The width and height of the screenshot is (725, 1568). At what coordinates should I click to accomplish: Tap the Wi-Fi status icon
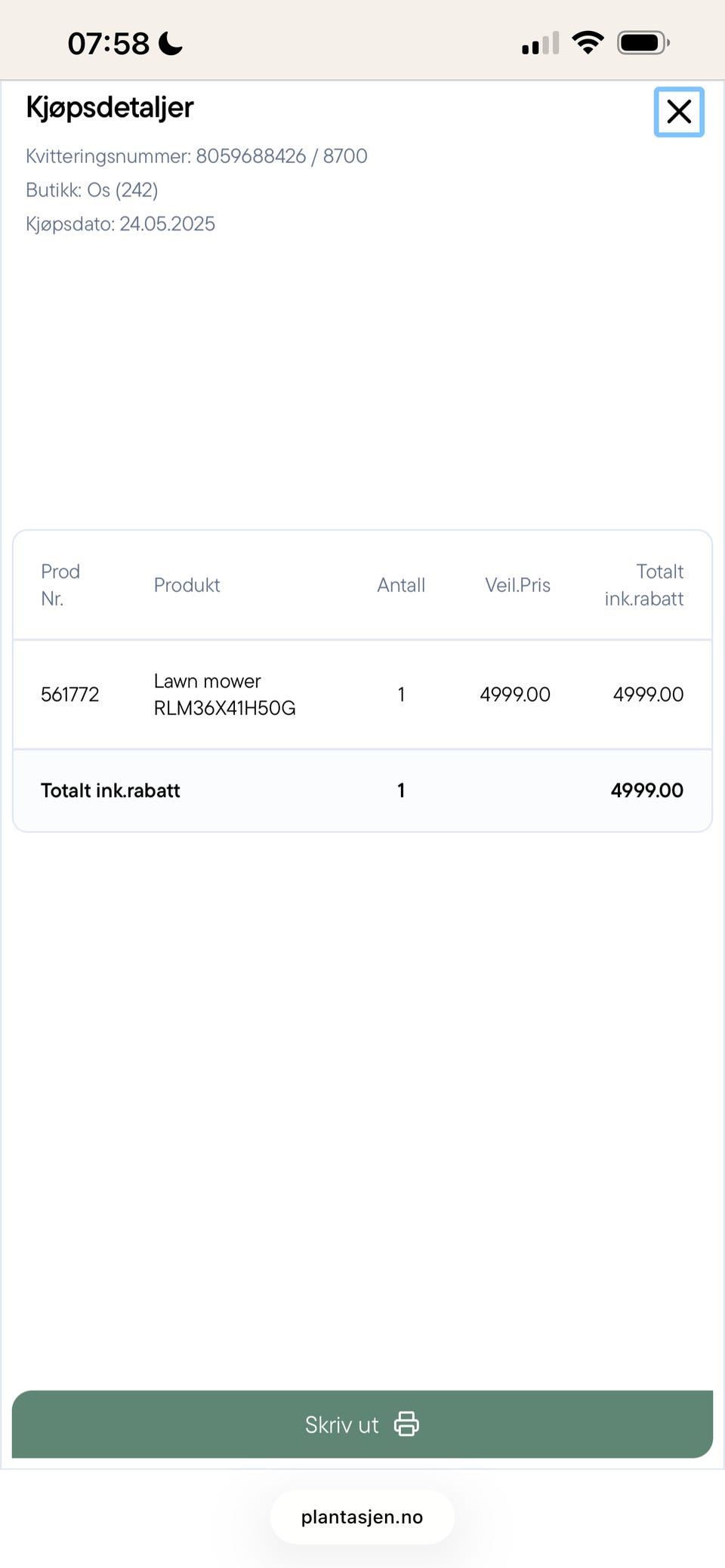588,42
